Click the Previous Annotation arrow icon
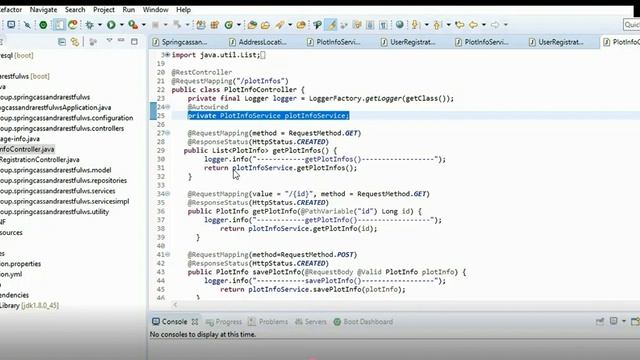640x360 pixels. 437,25
